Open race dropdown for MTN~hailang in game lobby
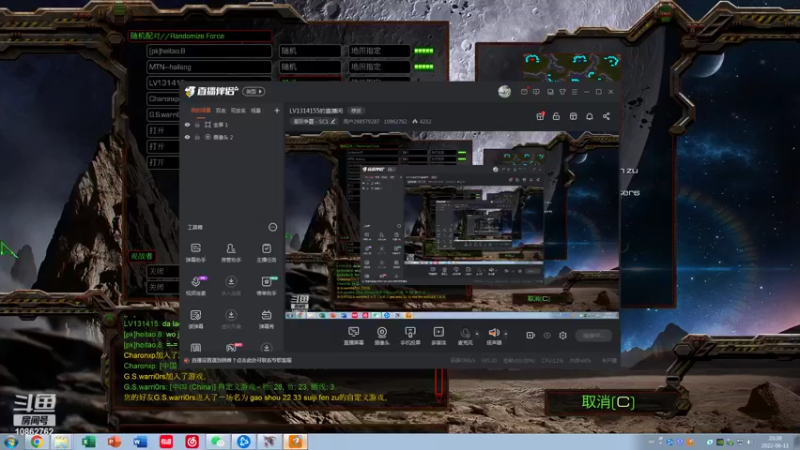Screen dimensions: 800x450 pos(310,67)
